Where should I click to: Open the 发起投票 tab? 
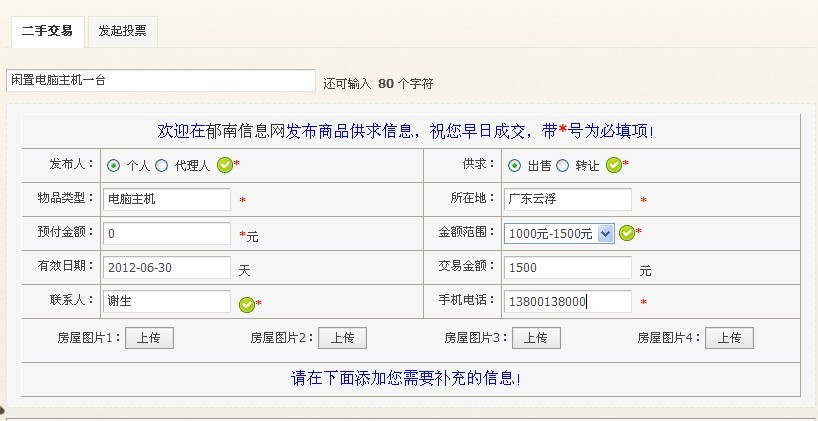(x=123, y=31)
